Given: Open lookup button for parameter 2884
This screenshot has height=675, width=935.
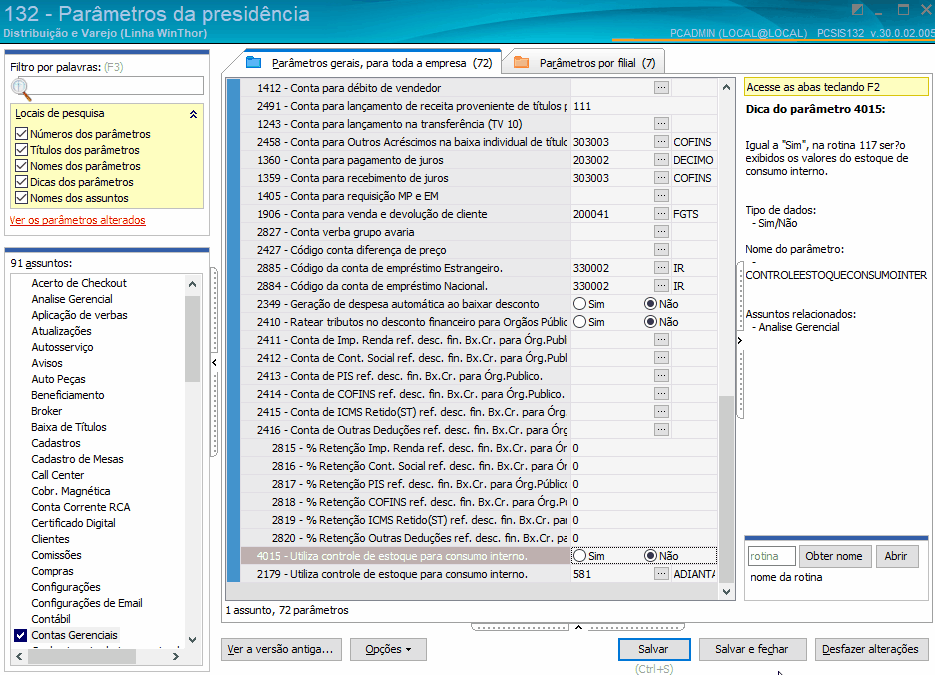Looking at the screenshot, I should [661, 286].
